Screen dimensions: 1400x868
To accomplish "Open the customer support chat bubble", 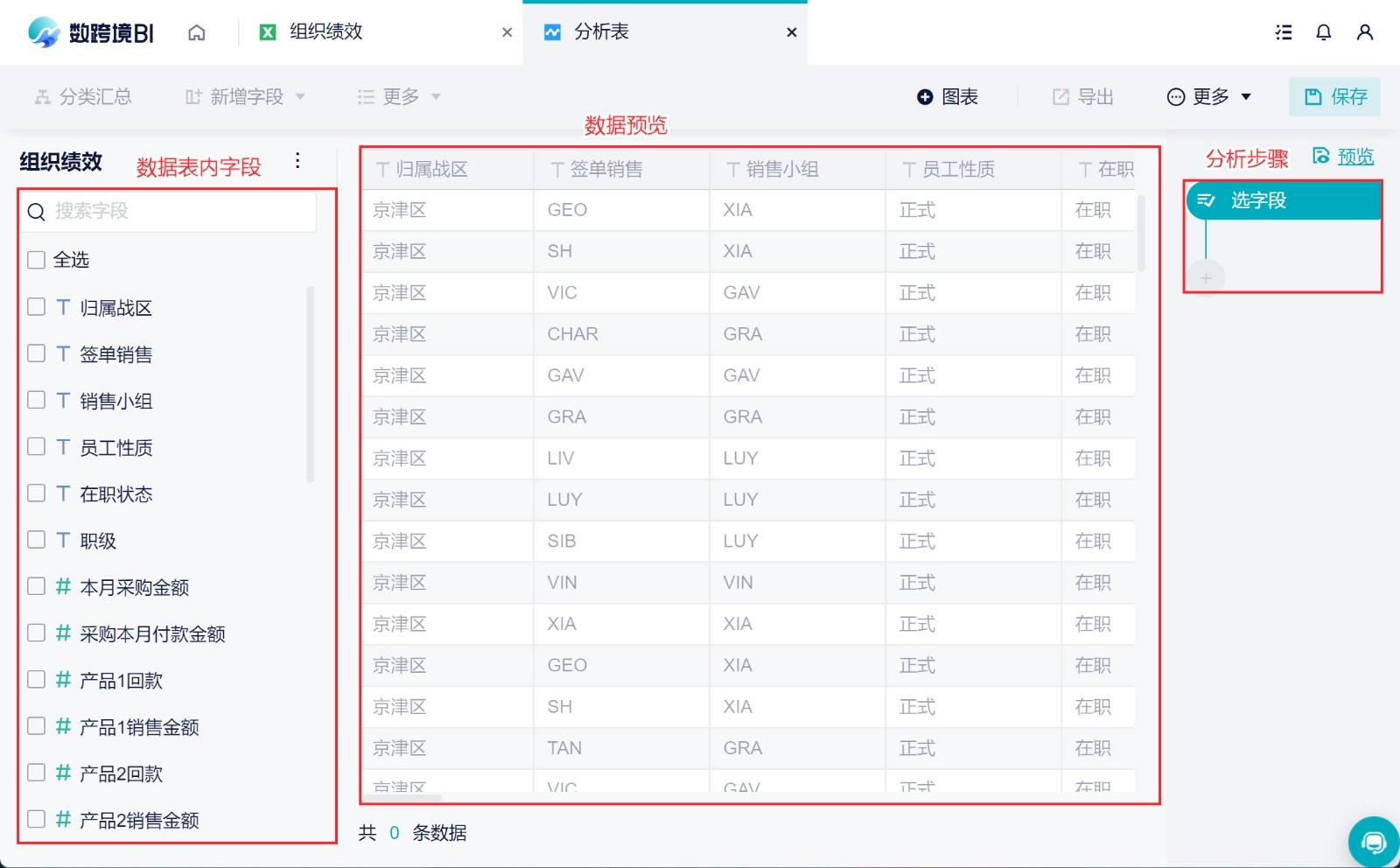I will [1374, 842].
